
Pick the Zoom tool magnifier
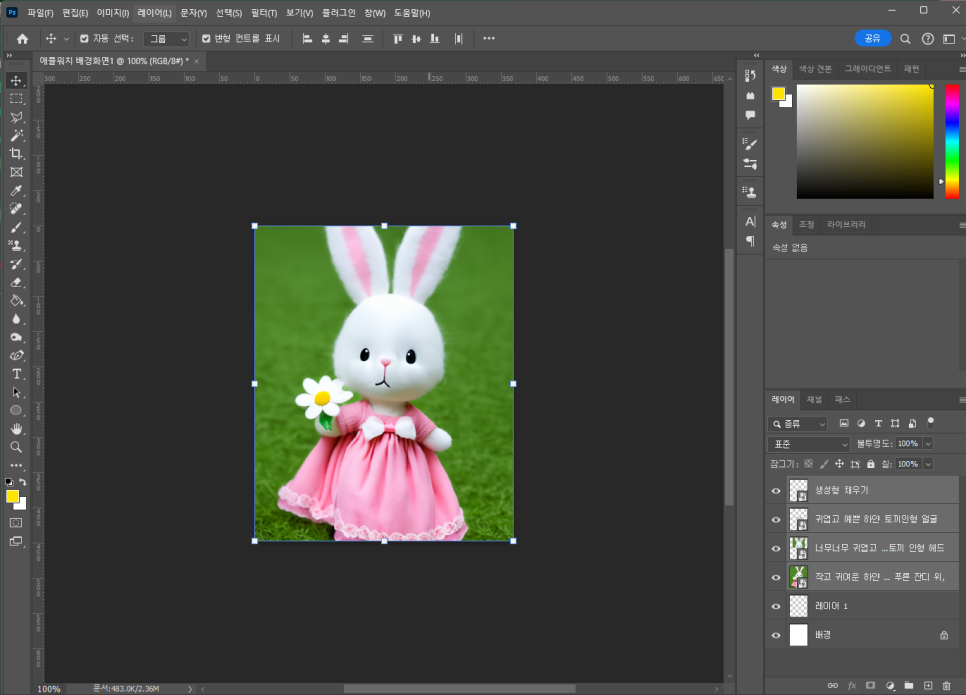(x=16, y=447)
